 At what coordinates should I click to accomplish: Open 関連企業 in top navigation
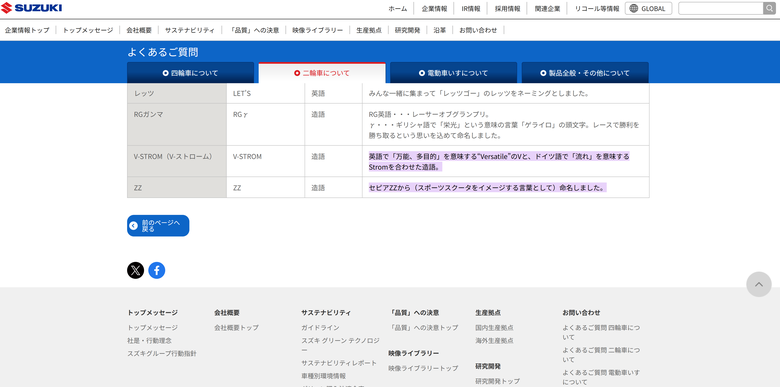pos(547,8)
